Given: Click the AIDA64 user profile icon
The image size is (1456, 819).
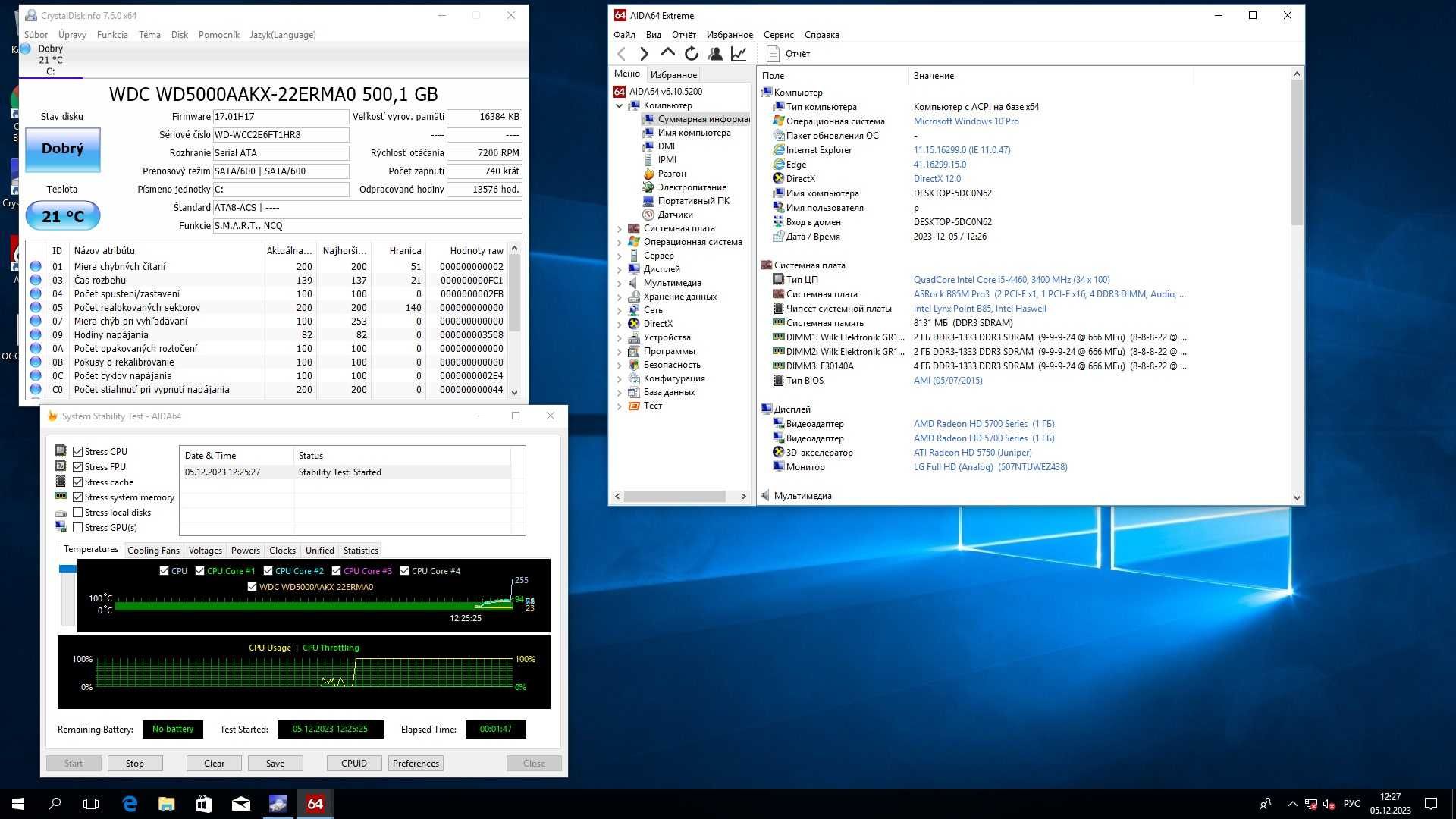Looking at the screenshot, I should pyautogui.click(x=714, y=54).
